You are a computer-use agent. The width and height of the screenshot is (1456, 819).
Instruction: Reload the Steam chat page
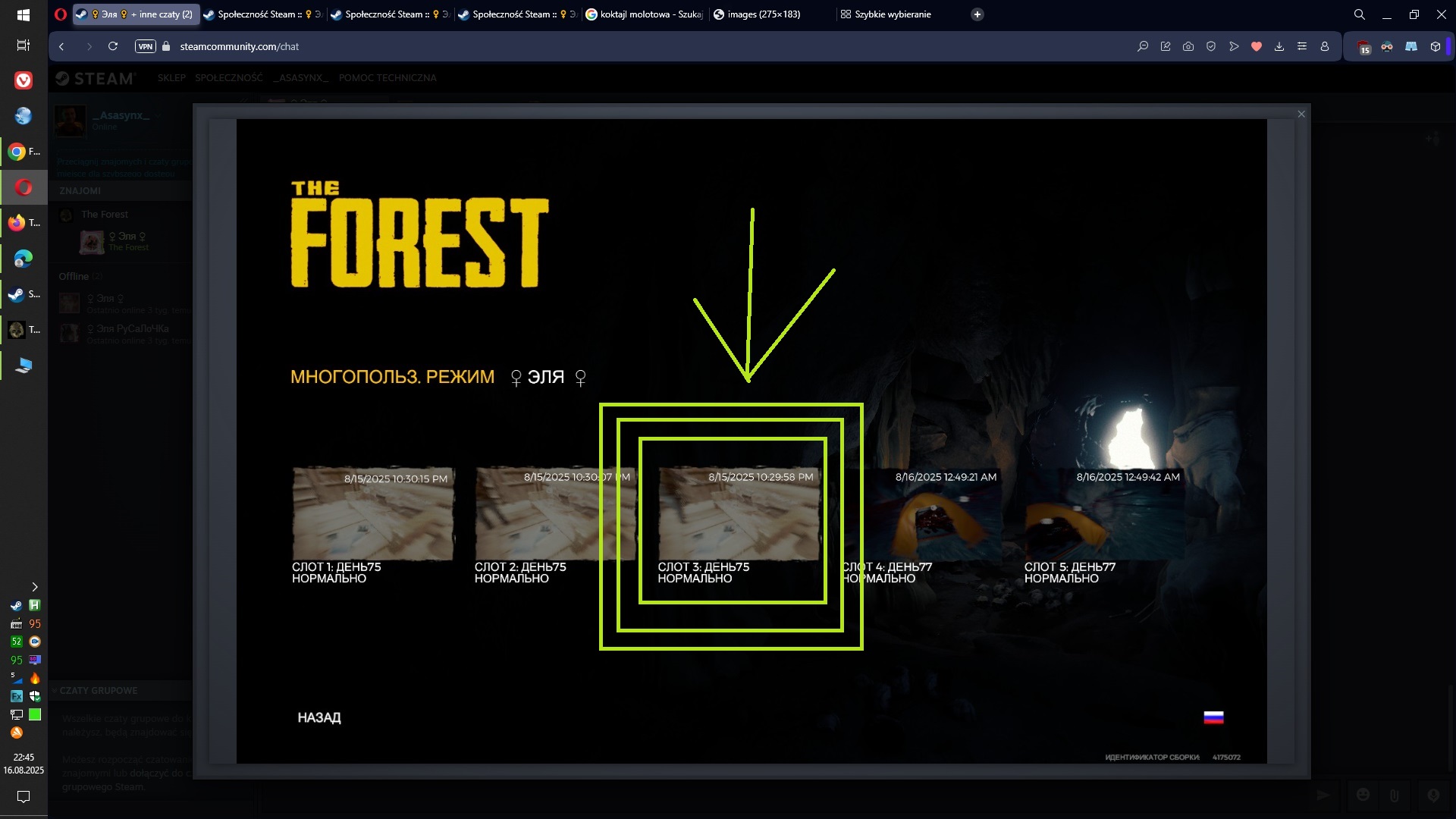click(x=113, y=46)
